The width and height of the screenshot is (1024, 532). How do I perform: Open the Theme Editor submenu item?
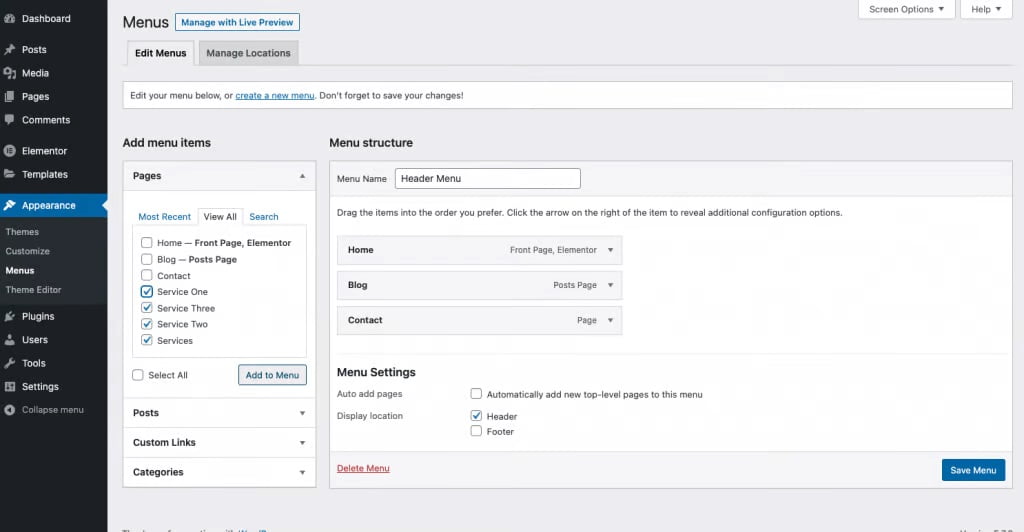(33, 290)
